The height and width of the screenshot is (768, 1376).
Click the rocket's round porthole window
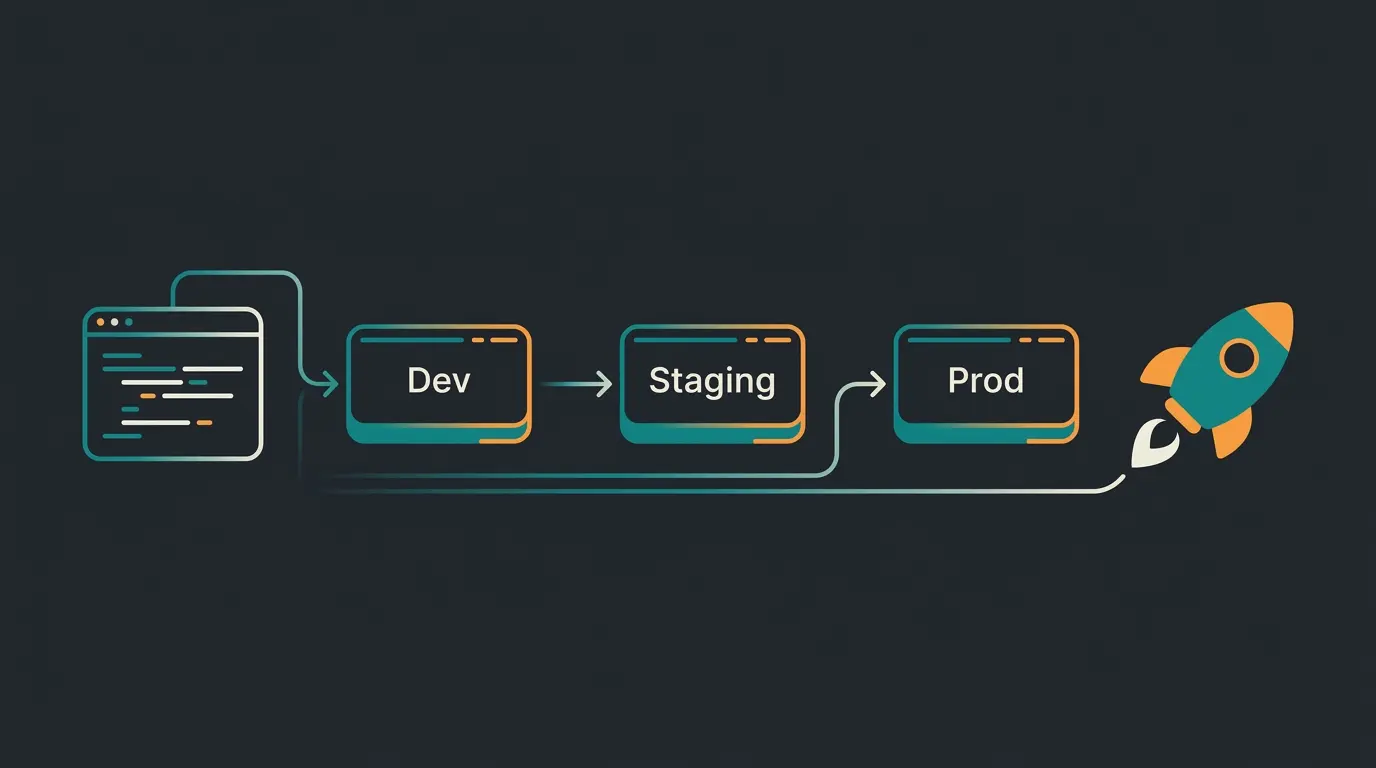tap(1238, 357)
